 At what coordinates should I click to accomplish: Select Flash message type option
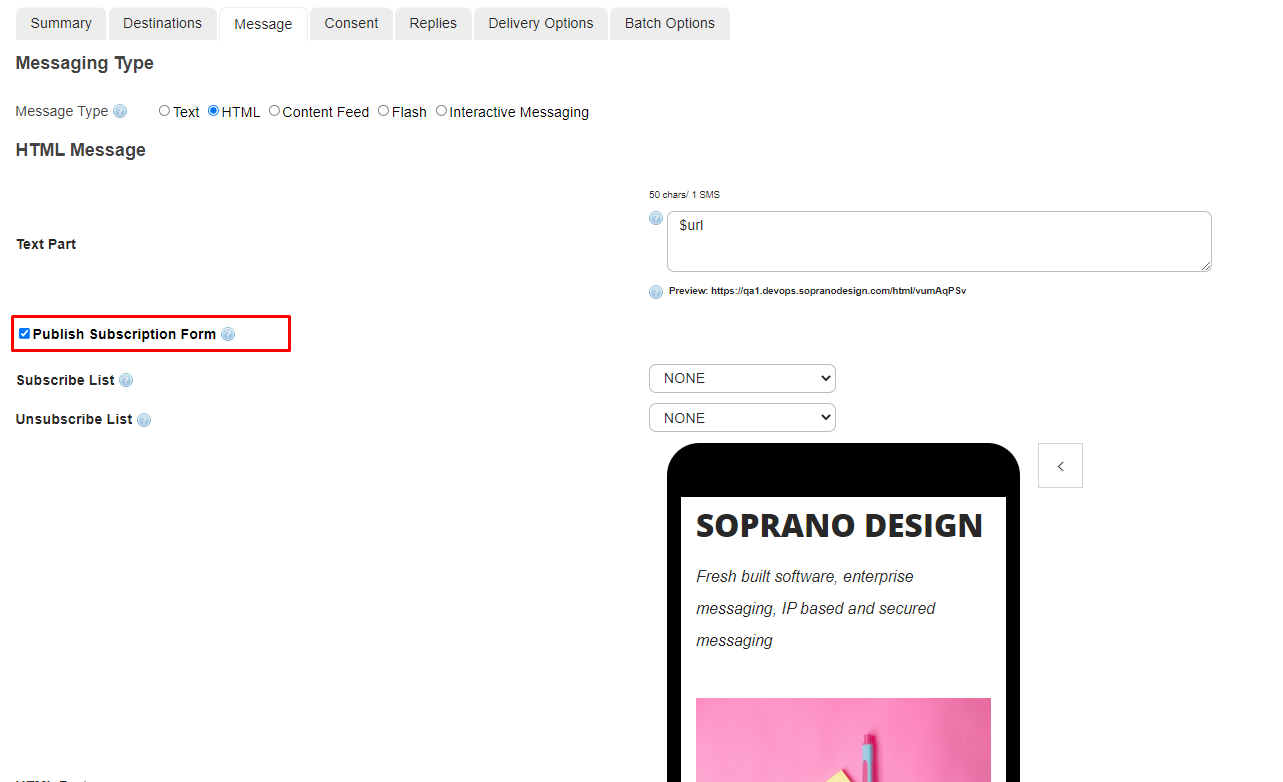(x=383, y=111)
